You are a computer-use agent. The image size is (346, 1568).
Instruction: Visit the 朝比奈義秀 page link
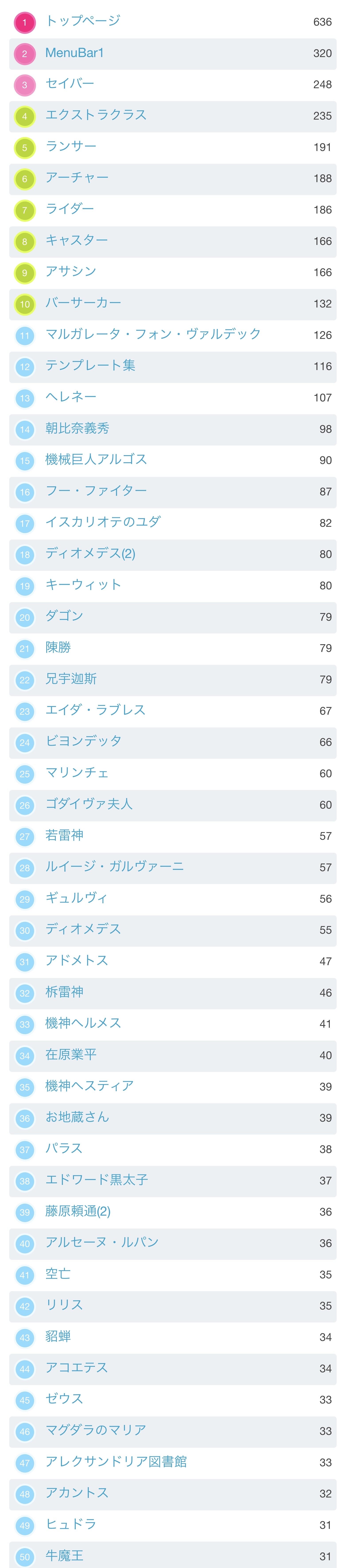click(77, 428)
